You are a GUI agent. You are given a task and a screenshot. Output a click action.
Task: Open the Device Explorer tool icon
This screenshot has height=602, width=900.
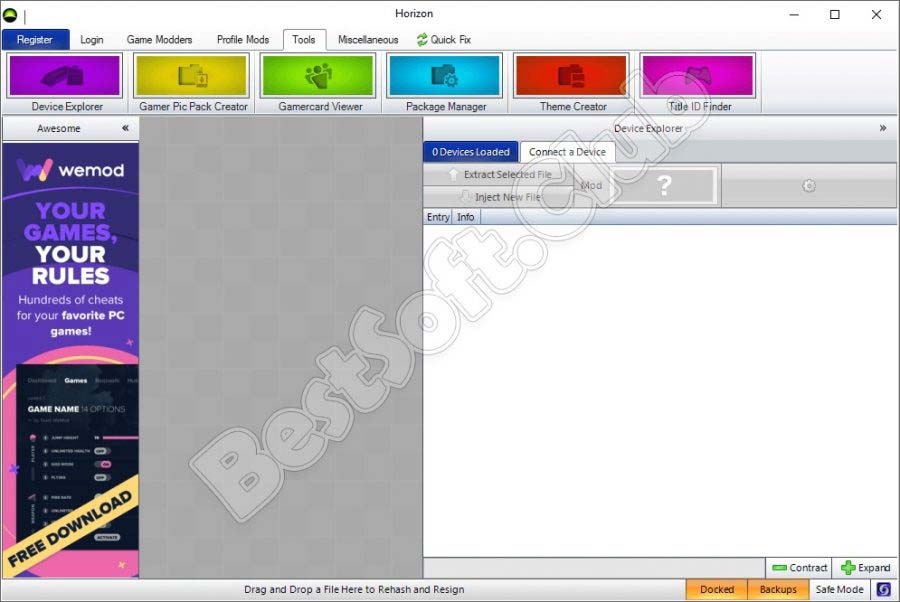click(65, 76)
